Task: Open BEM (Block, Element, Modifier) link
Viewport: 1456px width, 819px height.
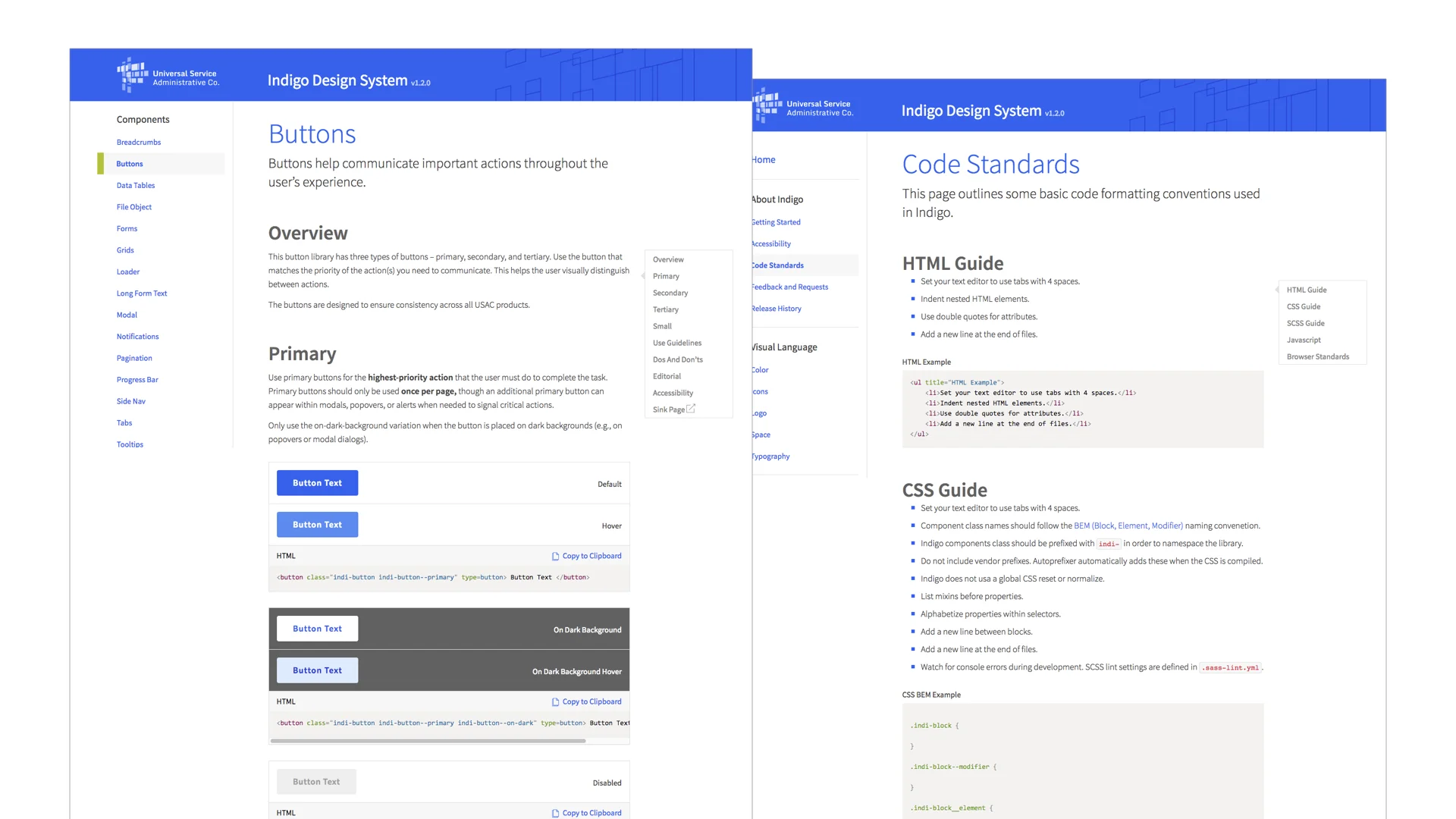Action: click(x=1128, y=526)
